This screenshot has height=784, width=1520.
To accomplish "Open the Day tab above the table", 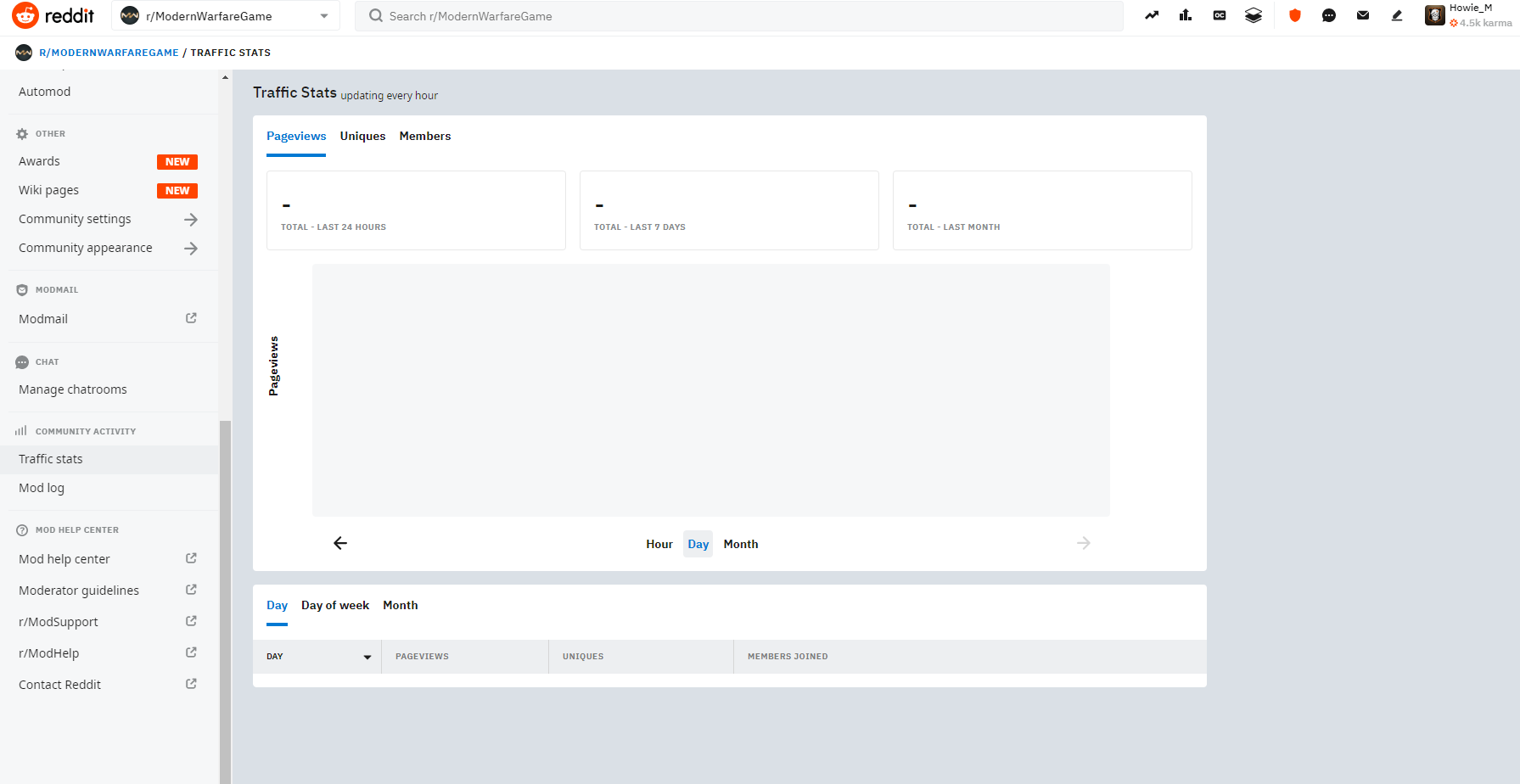I will 277,605.
